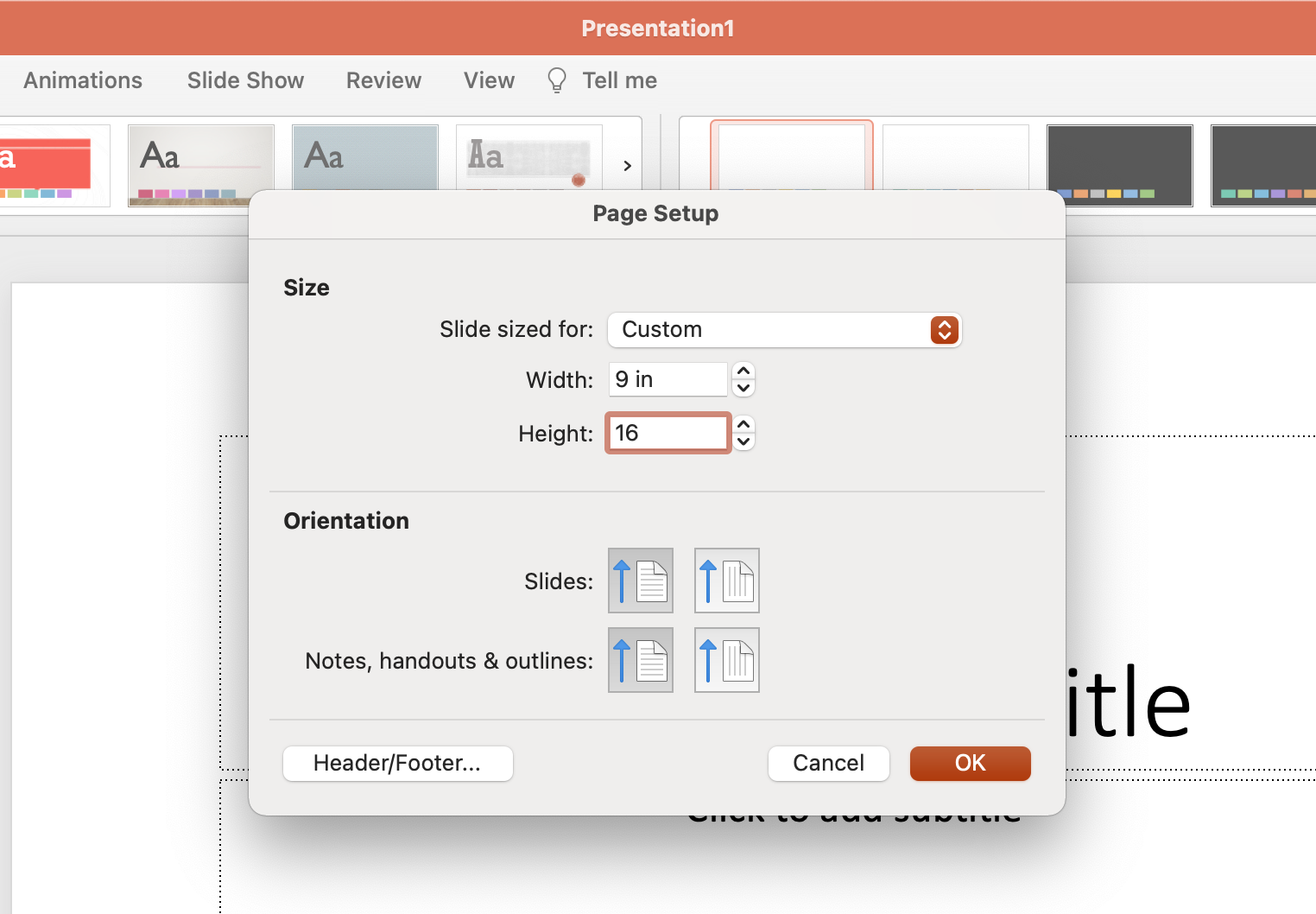Image resolution: width=1316 pixels, height=914 pixels.
Task: Select landscape orientation for slides
Action: point(727,581)
